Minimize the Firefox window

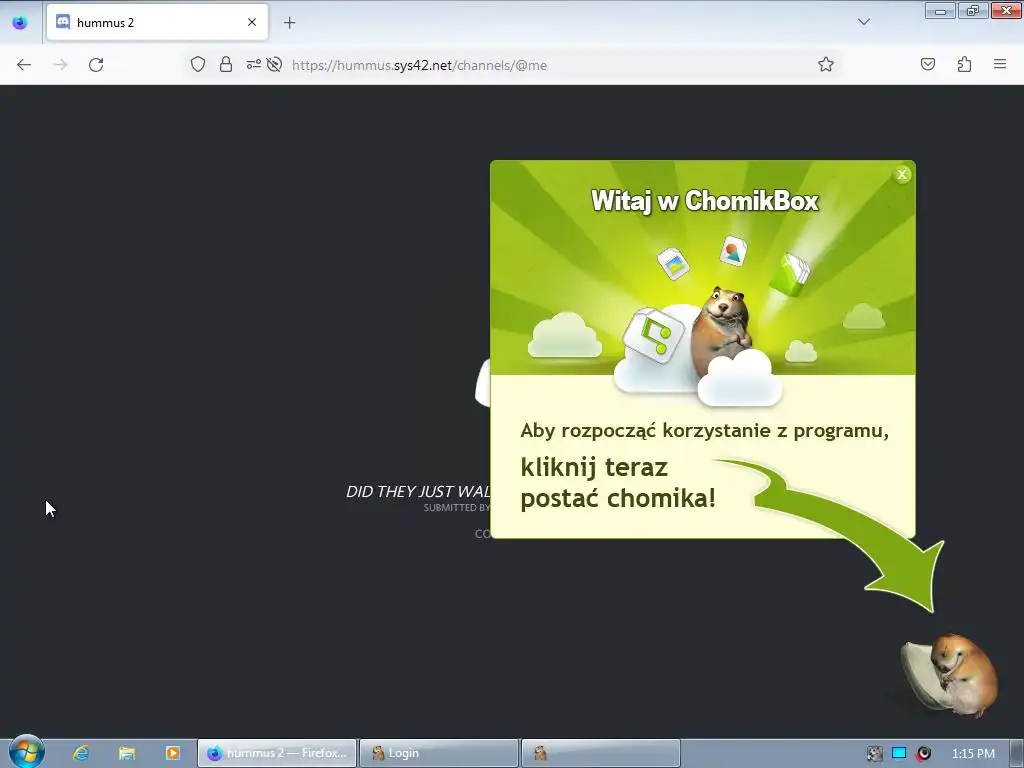click(940, 11)
